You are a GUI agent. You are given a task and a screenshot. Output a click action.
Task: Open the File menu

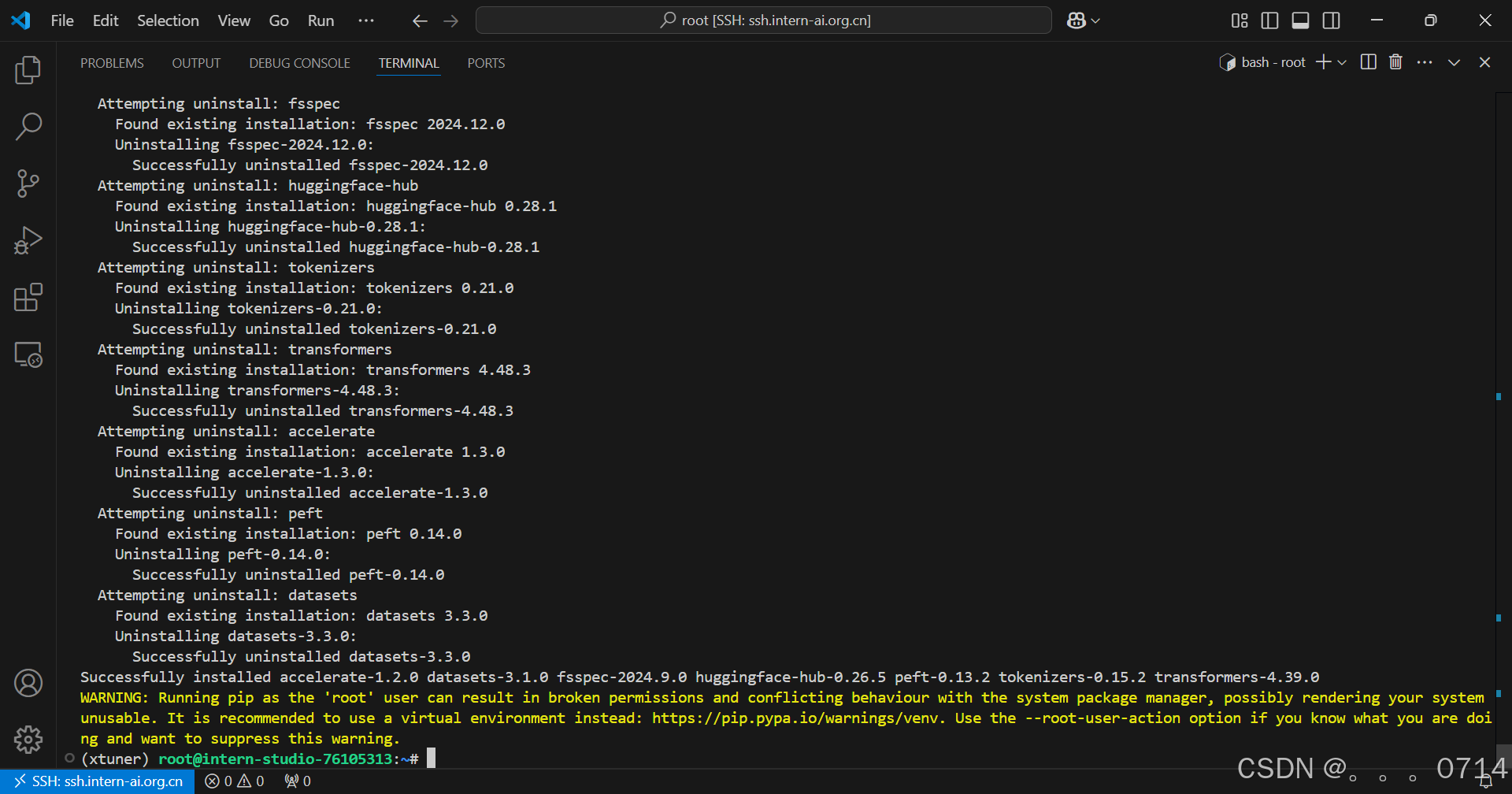click(x=62, y=20)
